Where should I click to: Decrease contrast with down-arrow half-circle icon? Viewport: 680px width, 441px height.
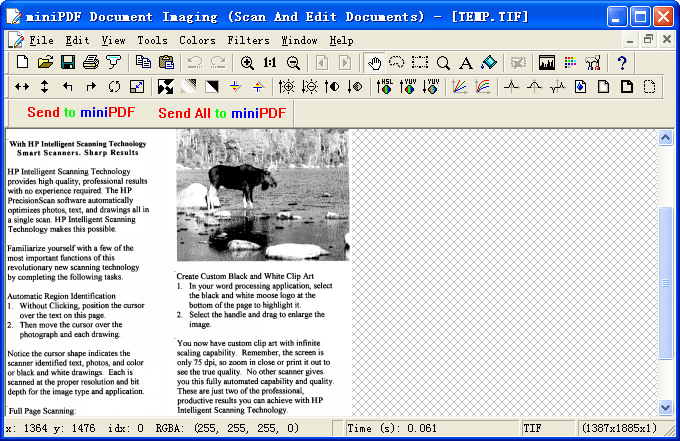pyautogui.click(x=355, y=87)
